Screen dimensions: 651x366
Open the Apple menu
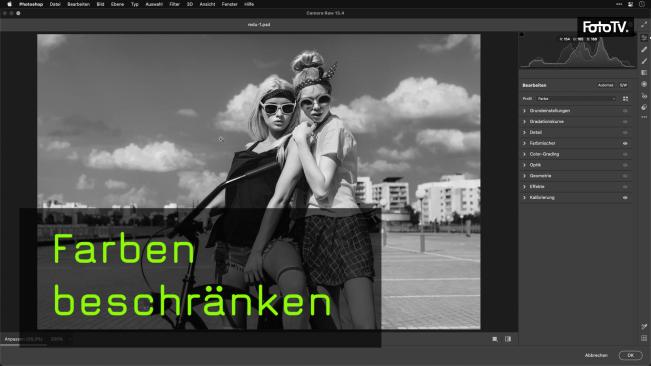(9, 4)
